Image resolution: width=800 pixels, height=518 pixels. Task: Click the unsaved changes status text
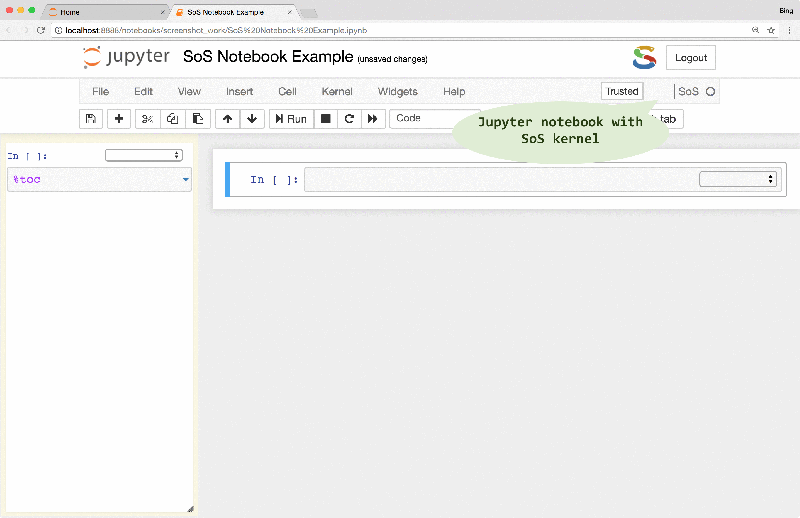(x=392, y=59)
